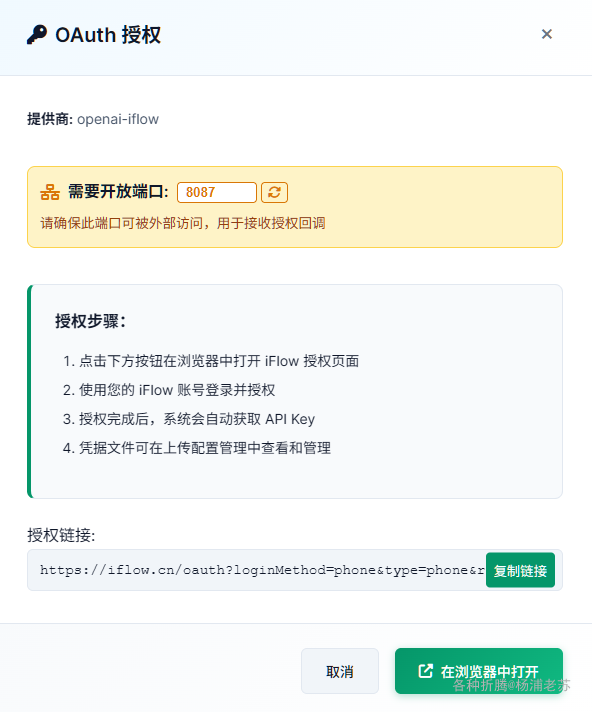This screenshot has width=592, height=712.
Task: Click the OAuth 授权 title text
Action: [108, 35]
